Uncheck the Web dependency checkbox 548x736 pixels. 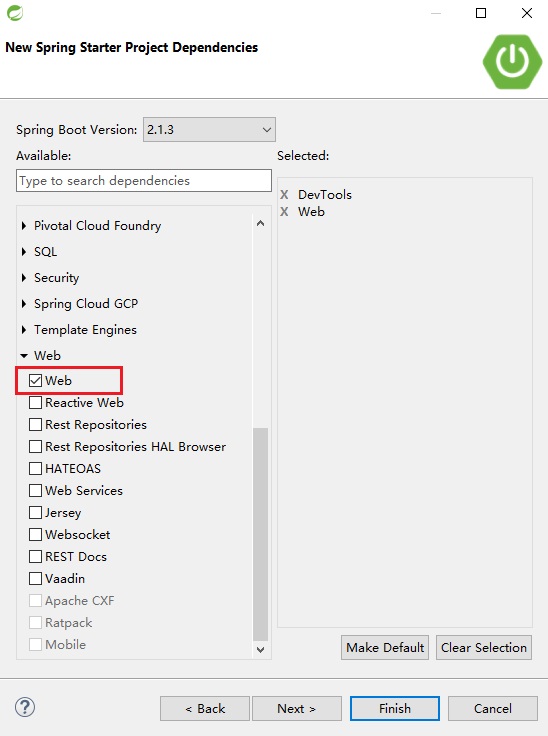coord(35,380)
